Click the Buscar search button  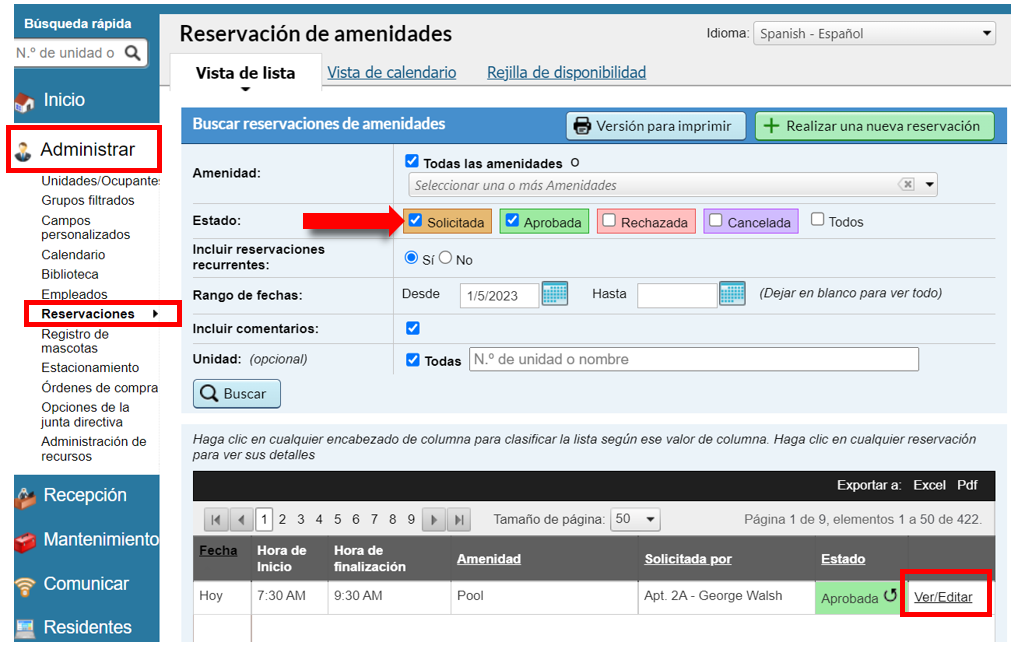click(x=237, y=393)
